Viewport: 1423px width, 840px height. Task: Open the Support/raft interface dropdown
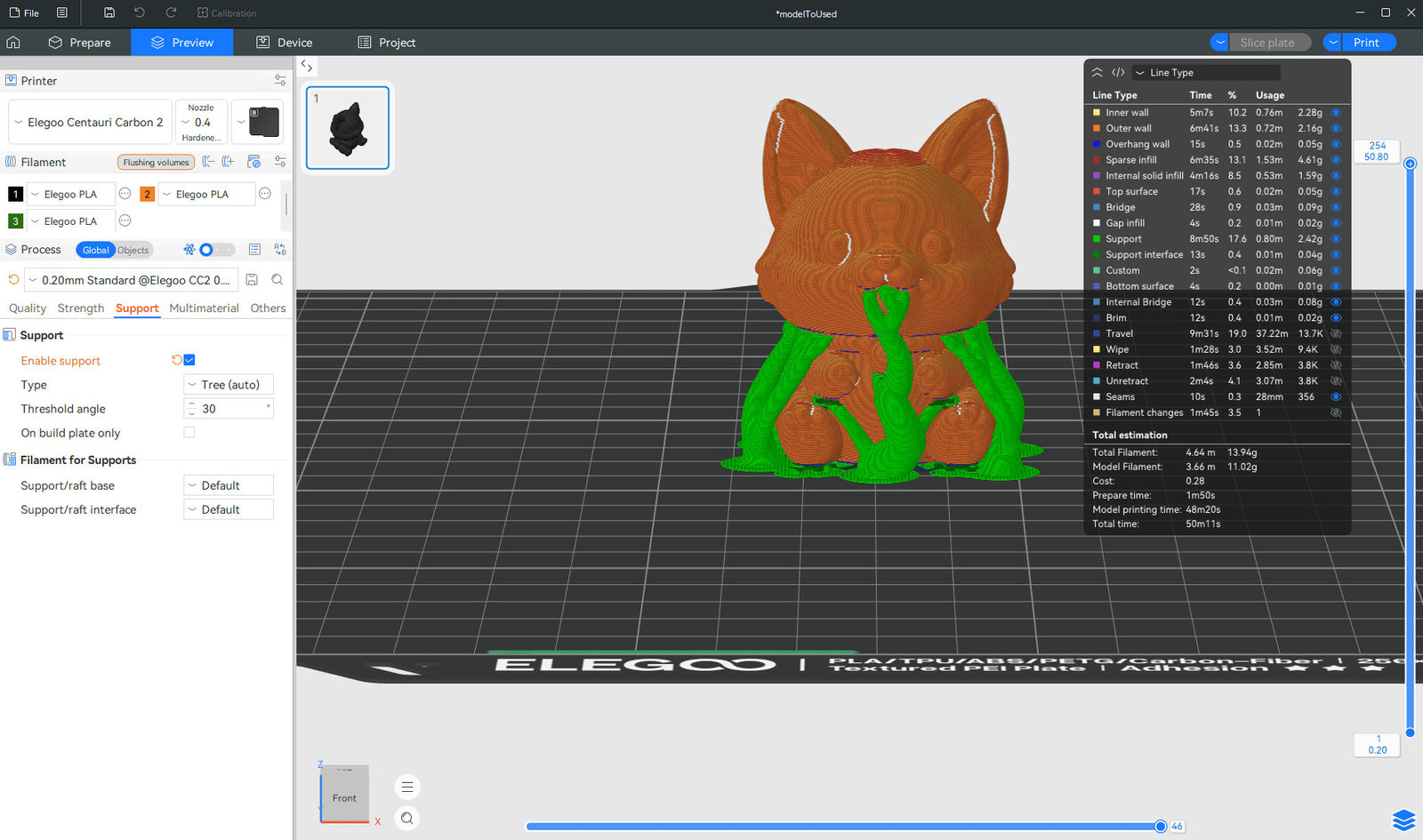coord(229,509)
